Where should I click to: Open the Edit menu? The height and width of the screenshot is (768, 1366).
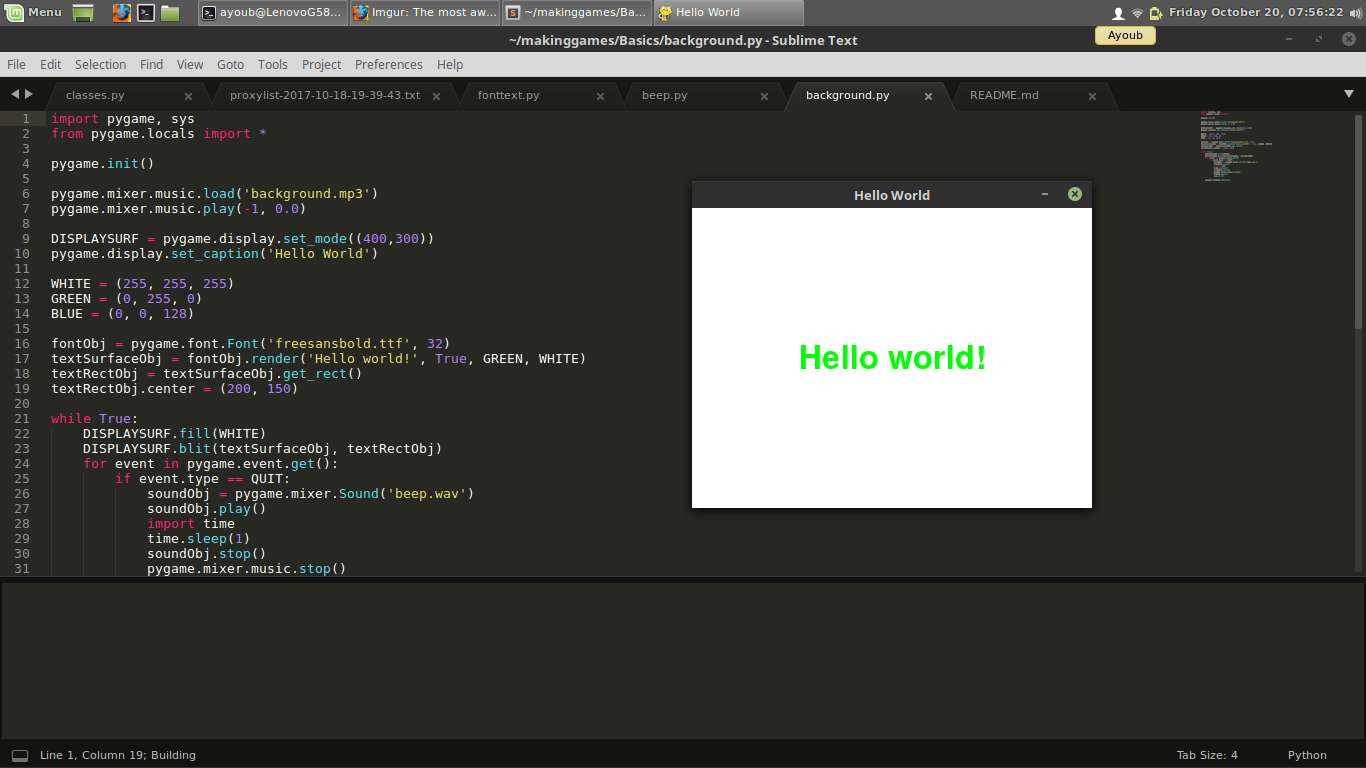(51, 64)
